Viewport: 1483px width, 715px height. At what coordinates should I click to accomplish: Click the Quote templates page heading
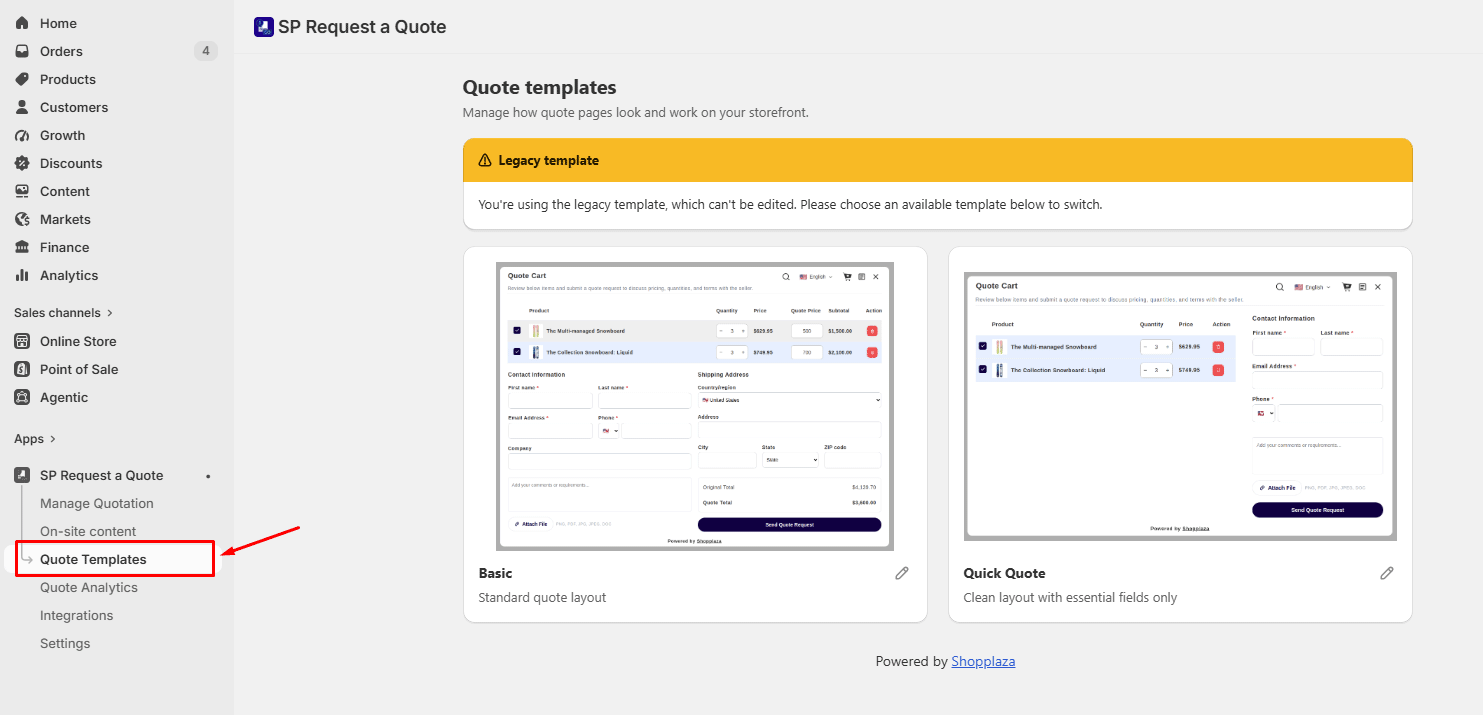540,87
